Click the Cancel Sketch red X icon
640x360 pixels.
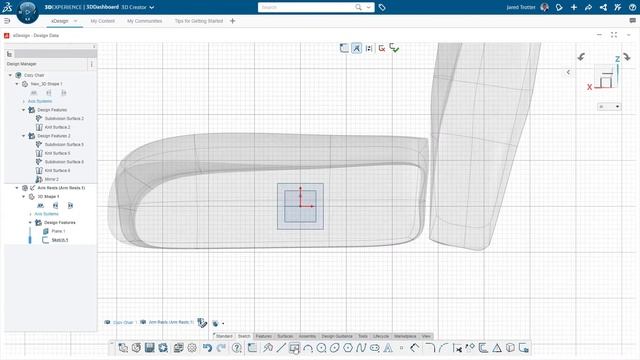coord(382,48)
